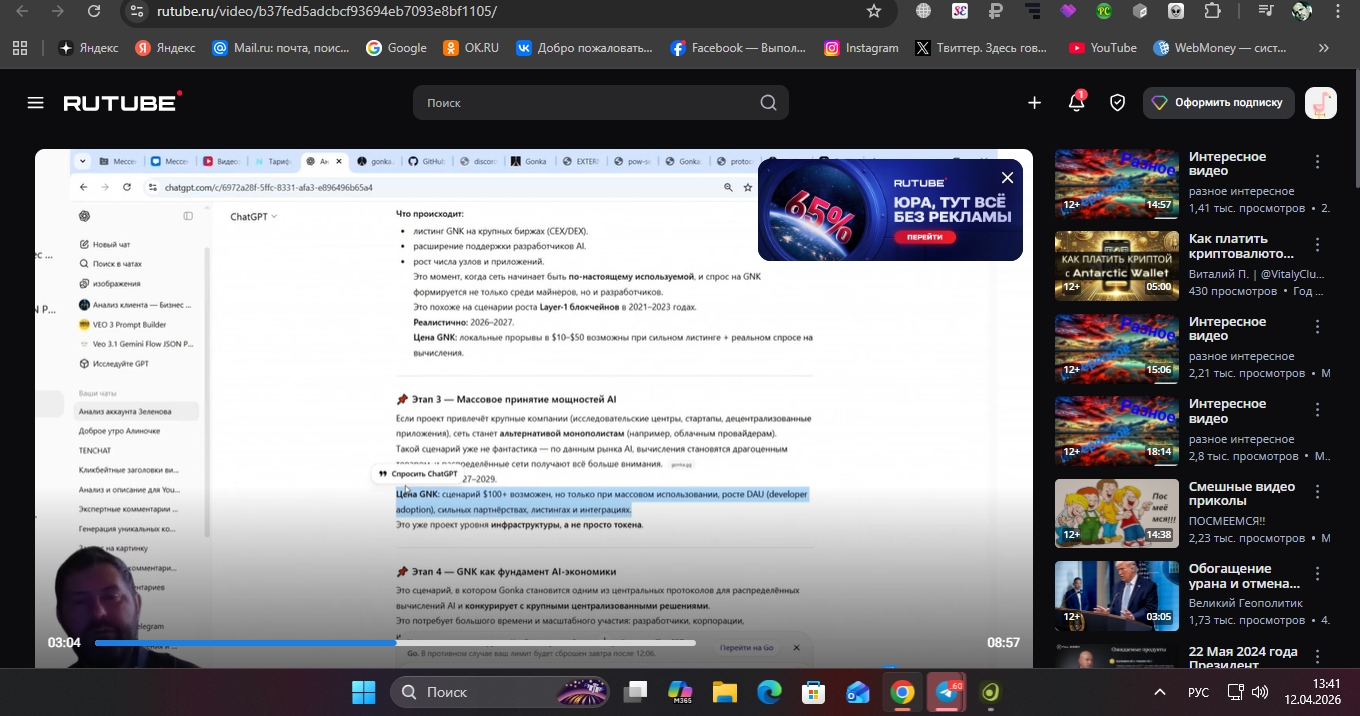Open File Explorer from the taskbar
This screenshot has width=1360, height=716.
[x=724, y=692]
